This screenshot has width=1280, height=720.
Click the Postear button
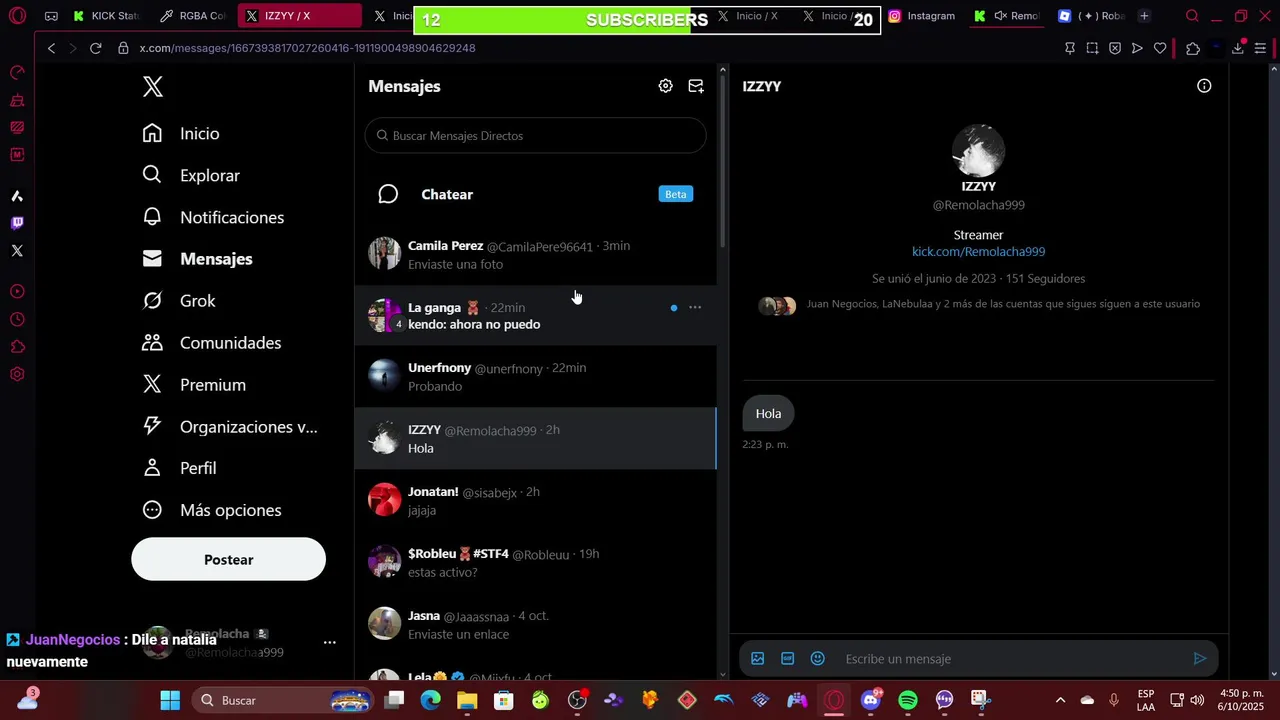coord(228,559)
